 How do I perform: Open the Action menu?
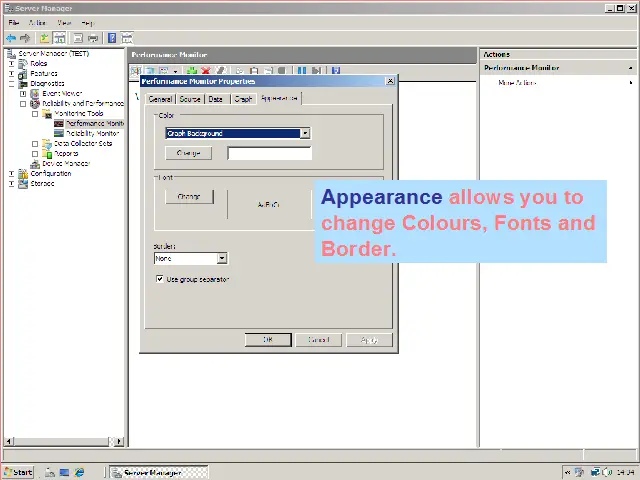click(x=37, y=22)
